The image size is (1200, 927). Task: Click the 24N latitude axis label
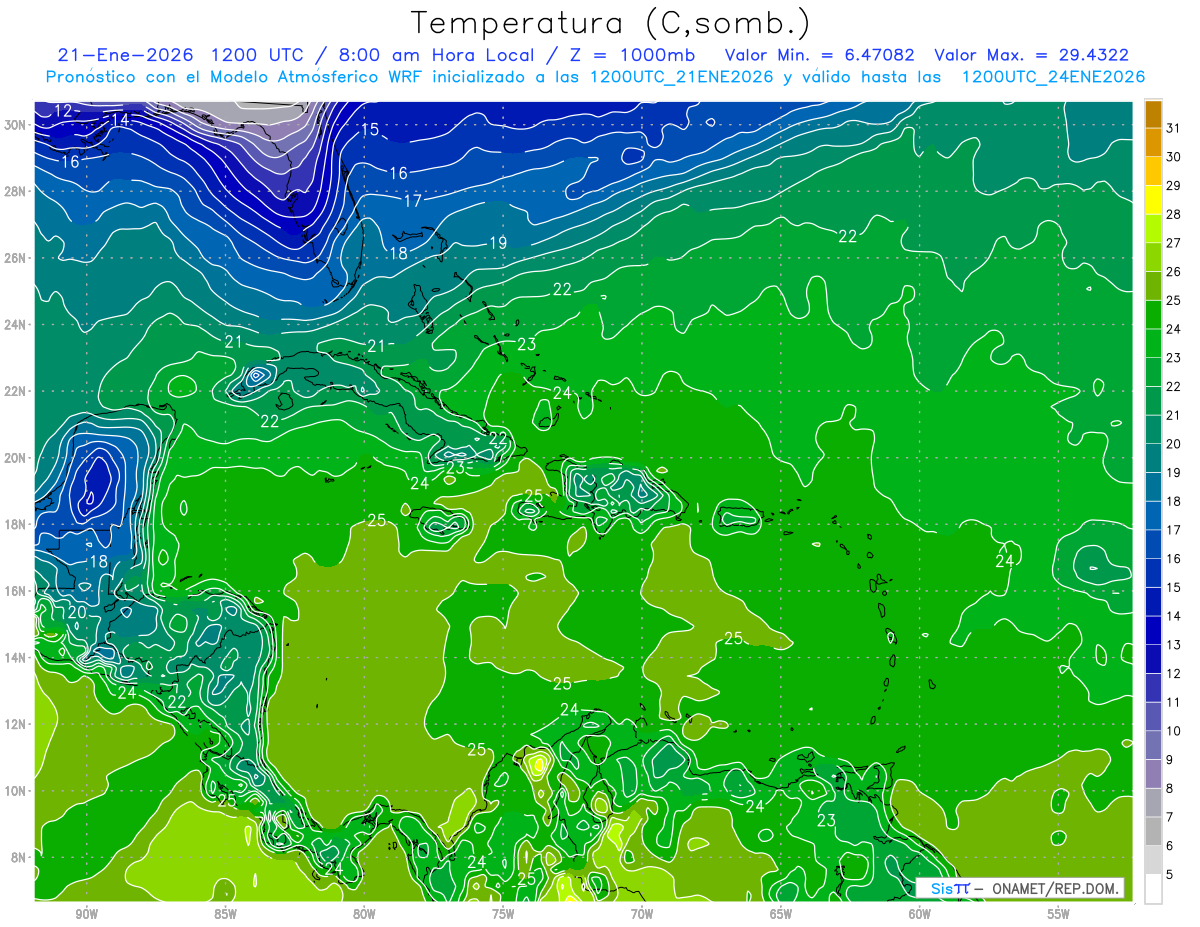pyautogui.click(x=16, y=325)
